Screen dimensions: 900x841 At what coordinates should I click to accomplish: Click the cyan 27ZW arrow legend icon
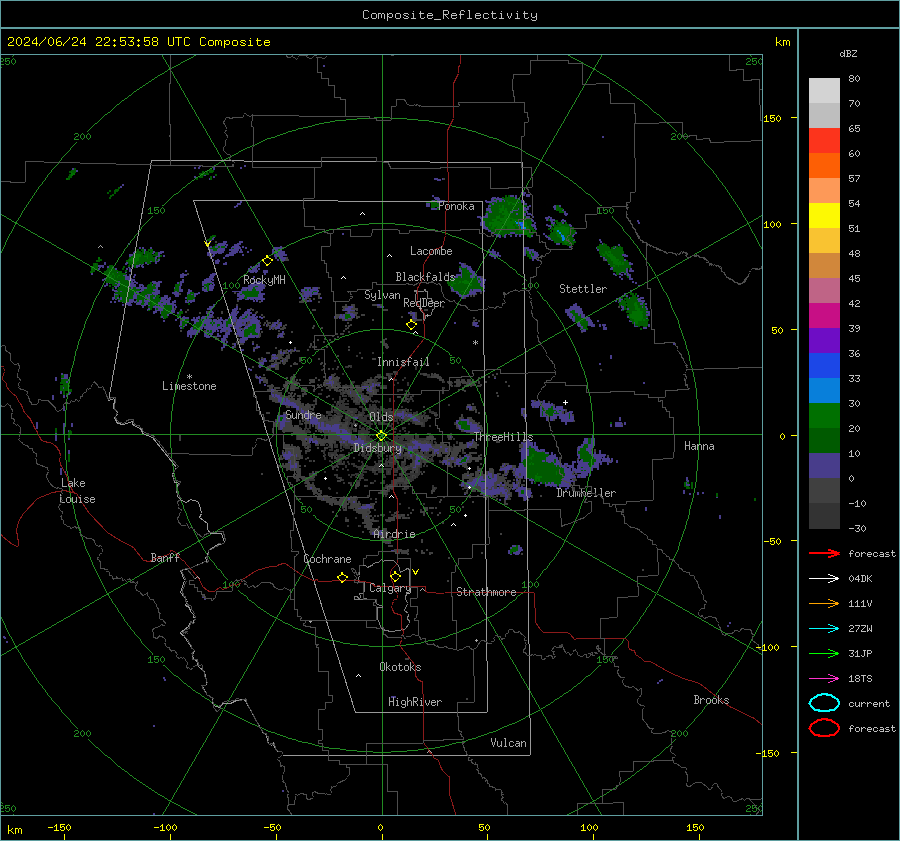[x=824, y=629]
